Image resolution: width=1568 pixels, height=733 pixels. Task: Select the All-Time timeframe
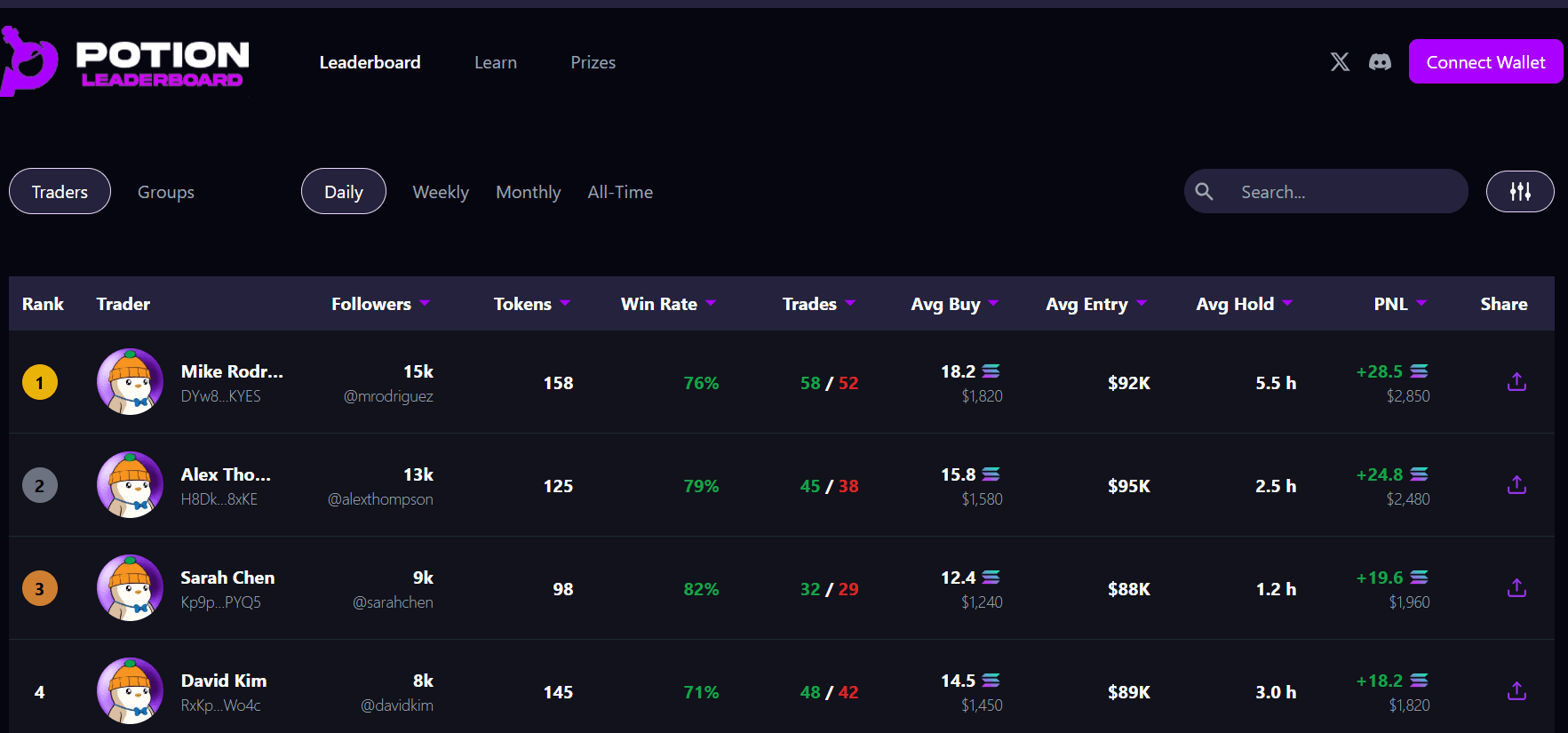coord(620,192)
